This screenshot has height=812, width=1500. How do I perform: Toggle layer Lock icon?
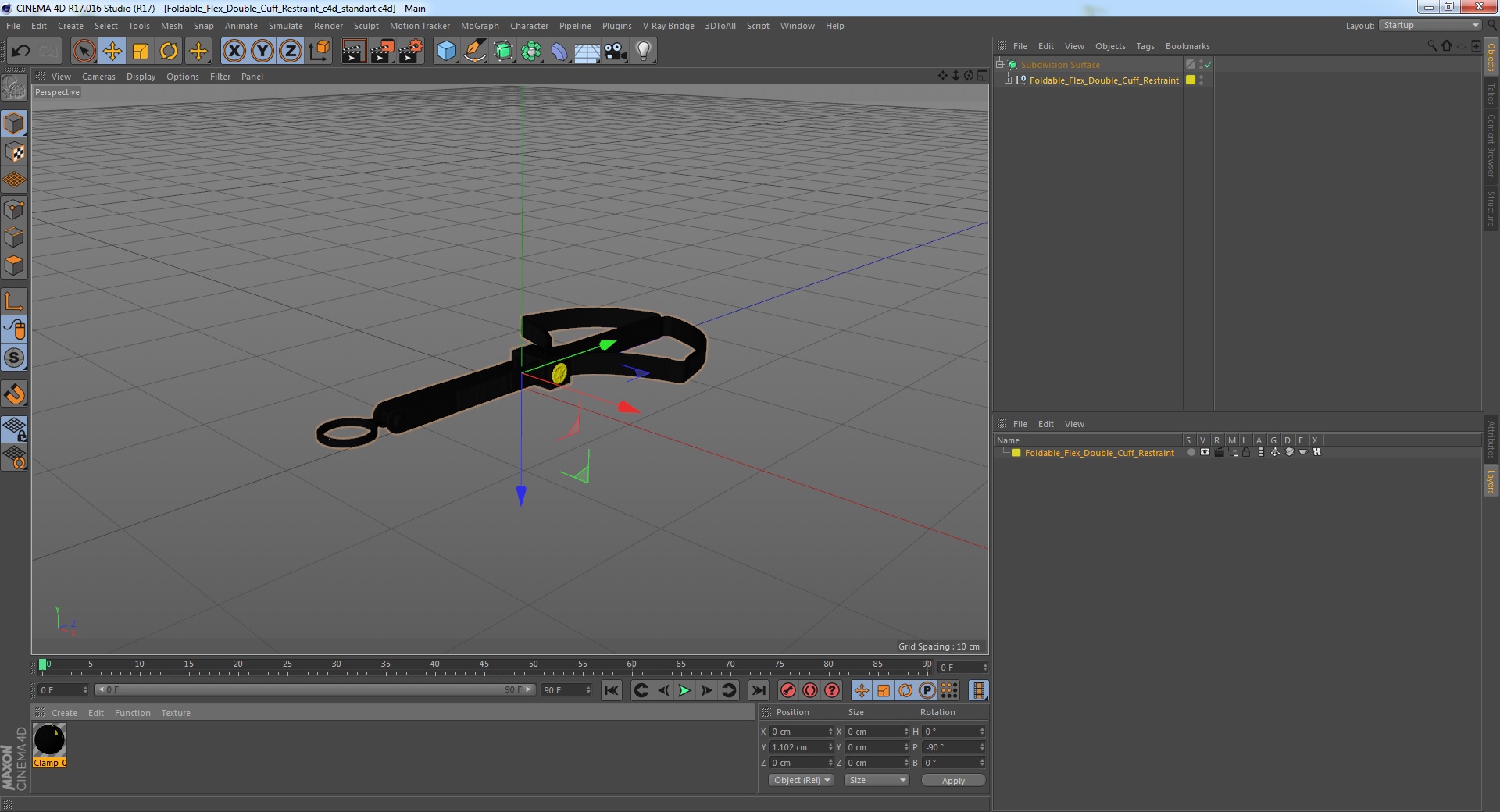tap(1246, 452)
